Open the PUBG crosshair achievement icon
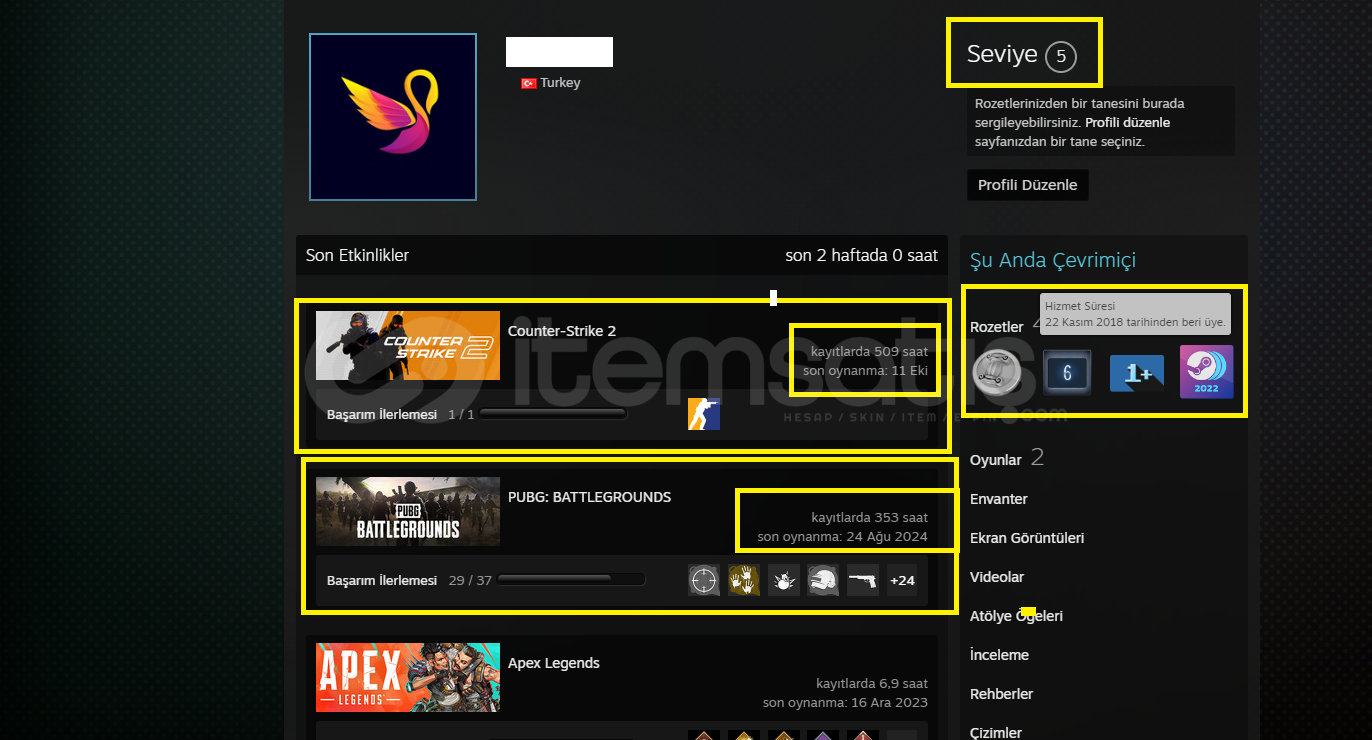Viewport: 1372px width, 740px height. click(x=704, y=580)
